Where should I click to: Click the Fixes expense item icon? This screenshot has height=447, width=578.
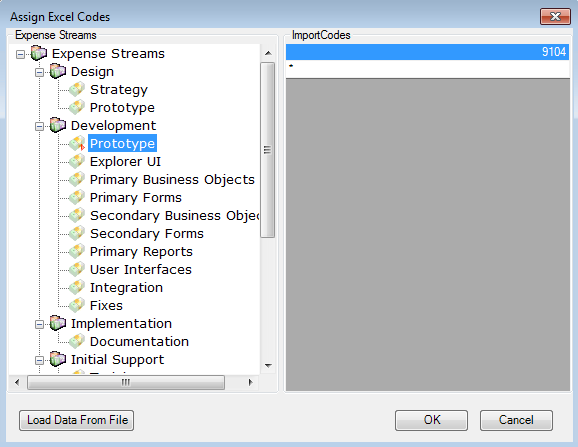pos(77,305)
